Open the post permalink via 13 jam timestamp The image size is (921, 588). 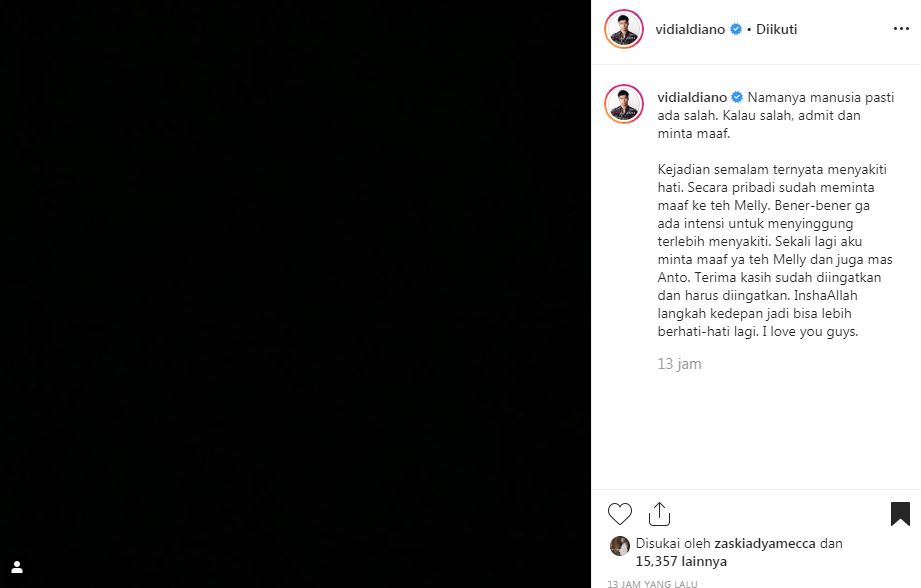pyautogui.click(x=679, y=364)
